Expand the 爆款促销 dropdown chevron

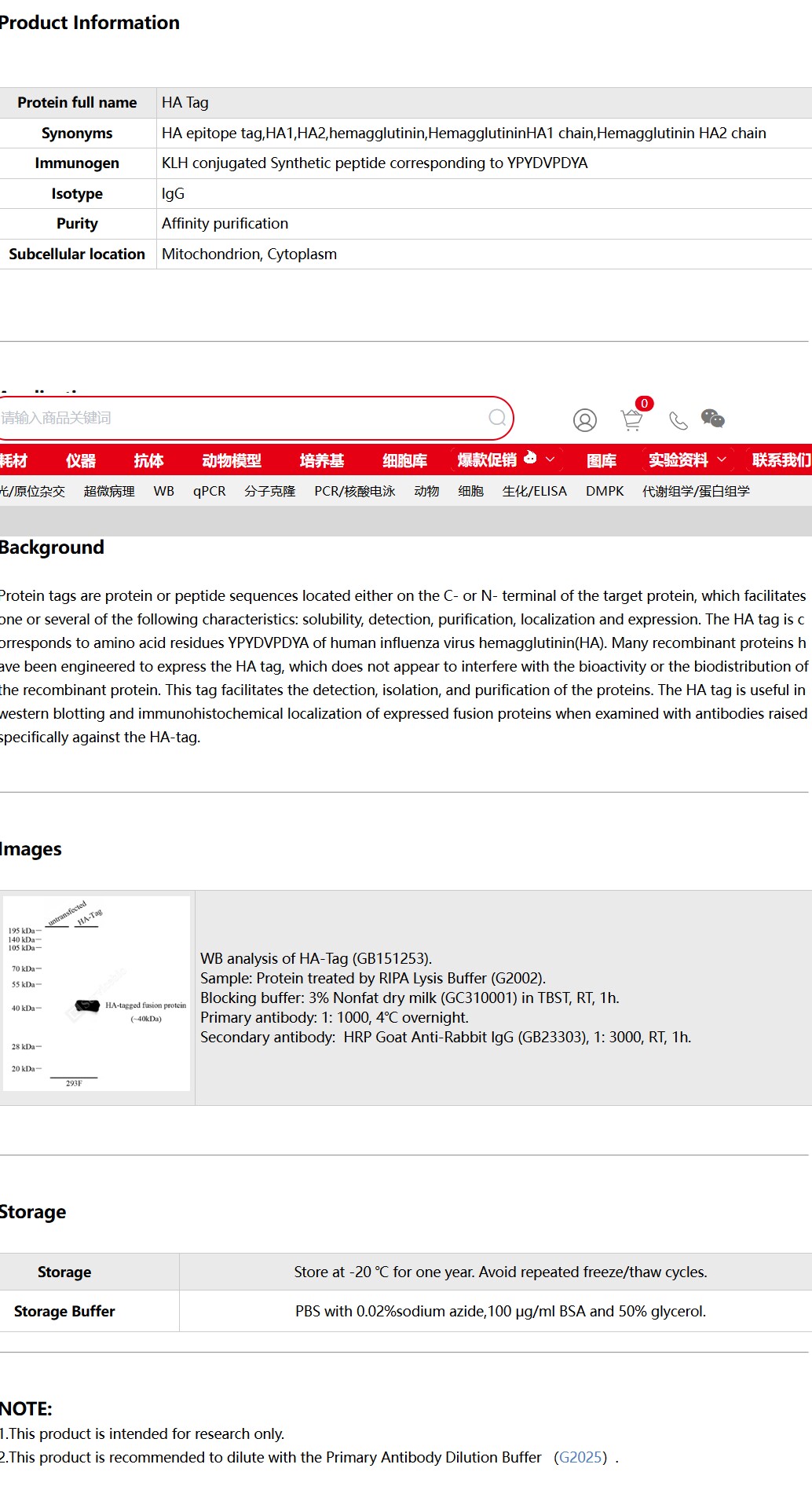coord(550,459)
